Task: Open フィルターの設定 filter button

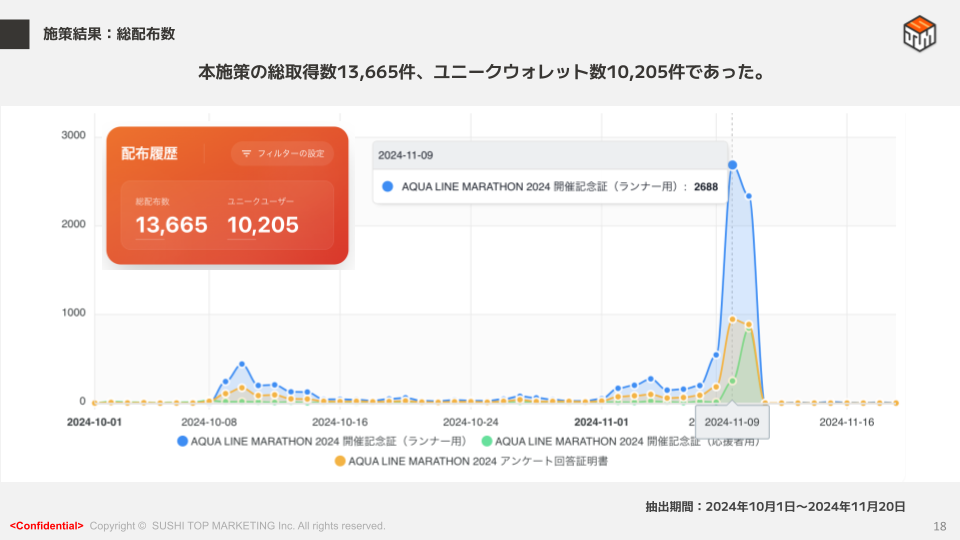Action: (282, 154)
